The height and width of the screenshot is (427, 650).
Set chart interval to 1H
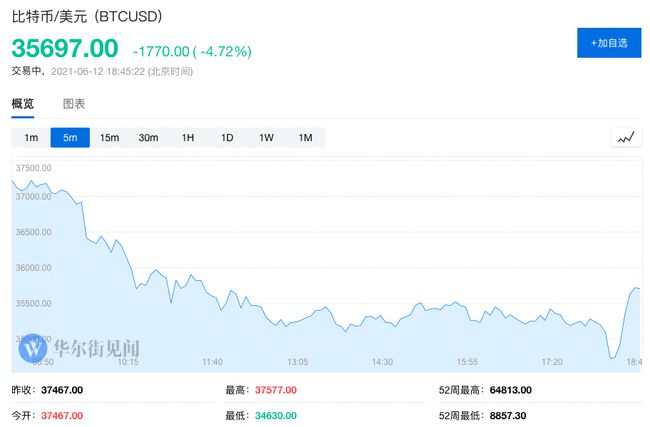click(188, 138)
